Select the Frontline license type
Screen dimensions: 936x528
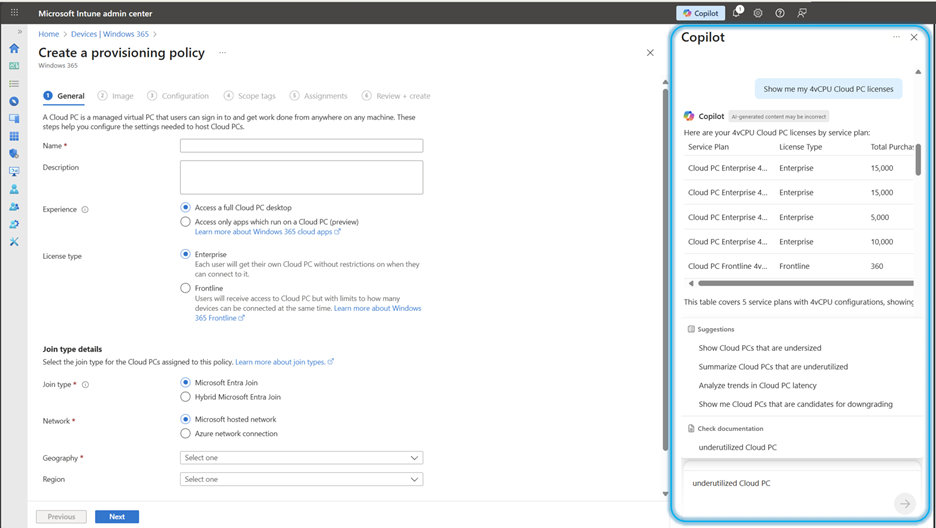(x=185, y=288)
